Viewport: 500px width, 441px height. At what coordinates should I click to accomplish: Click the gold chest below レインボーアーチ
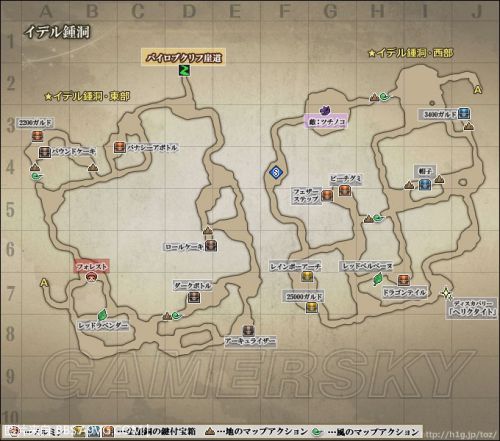307,277
